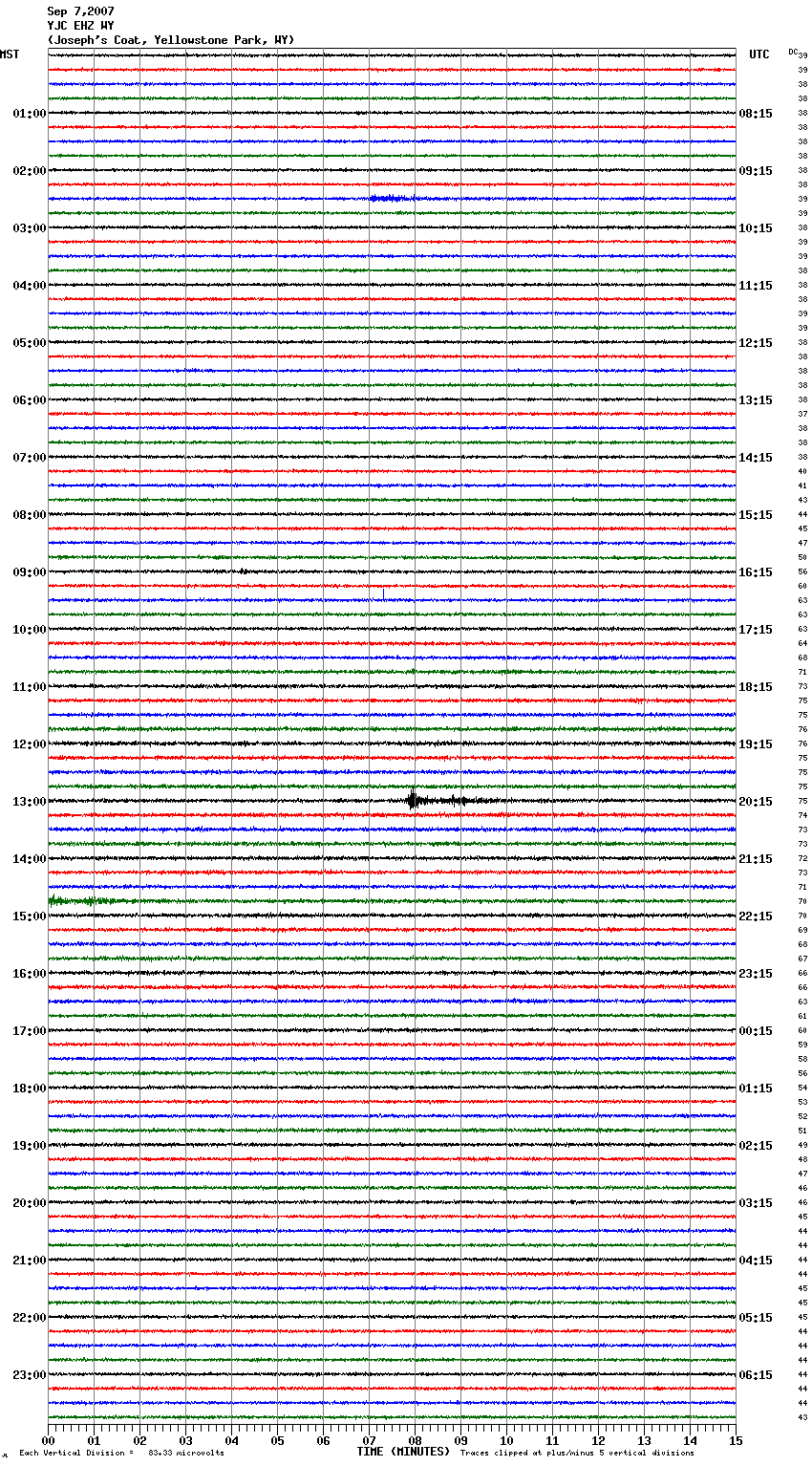Select the 22:00 MST row label
Screen dimensions: 812x1466
(30, 1318)
